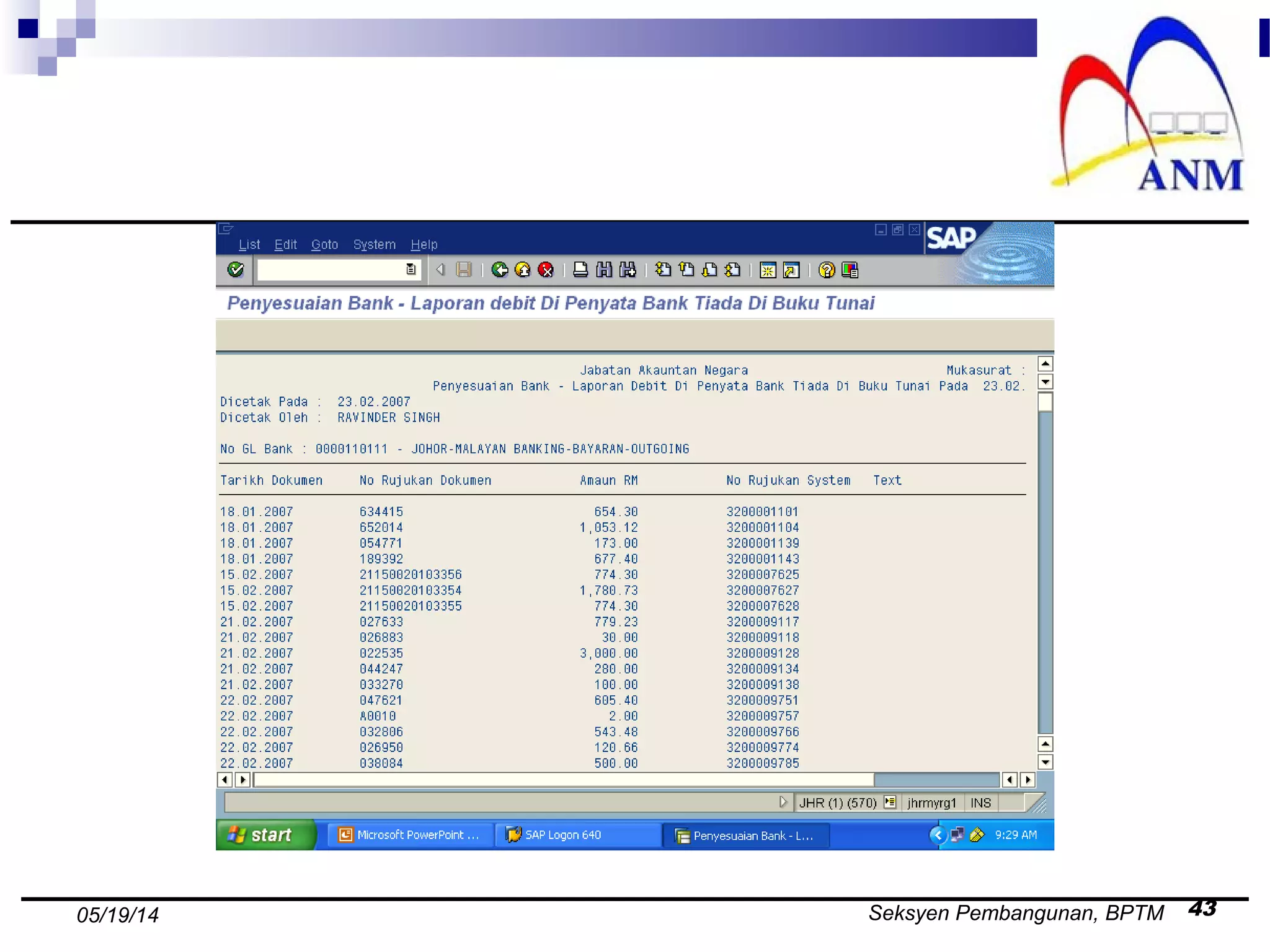Click the yellow Help question mark icon
The height and width of the screenshot is (952, 1270).
click(826, 270)
